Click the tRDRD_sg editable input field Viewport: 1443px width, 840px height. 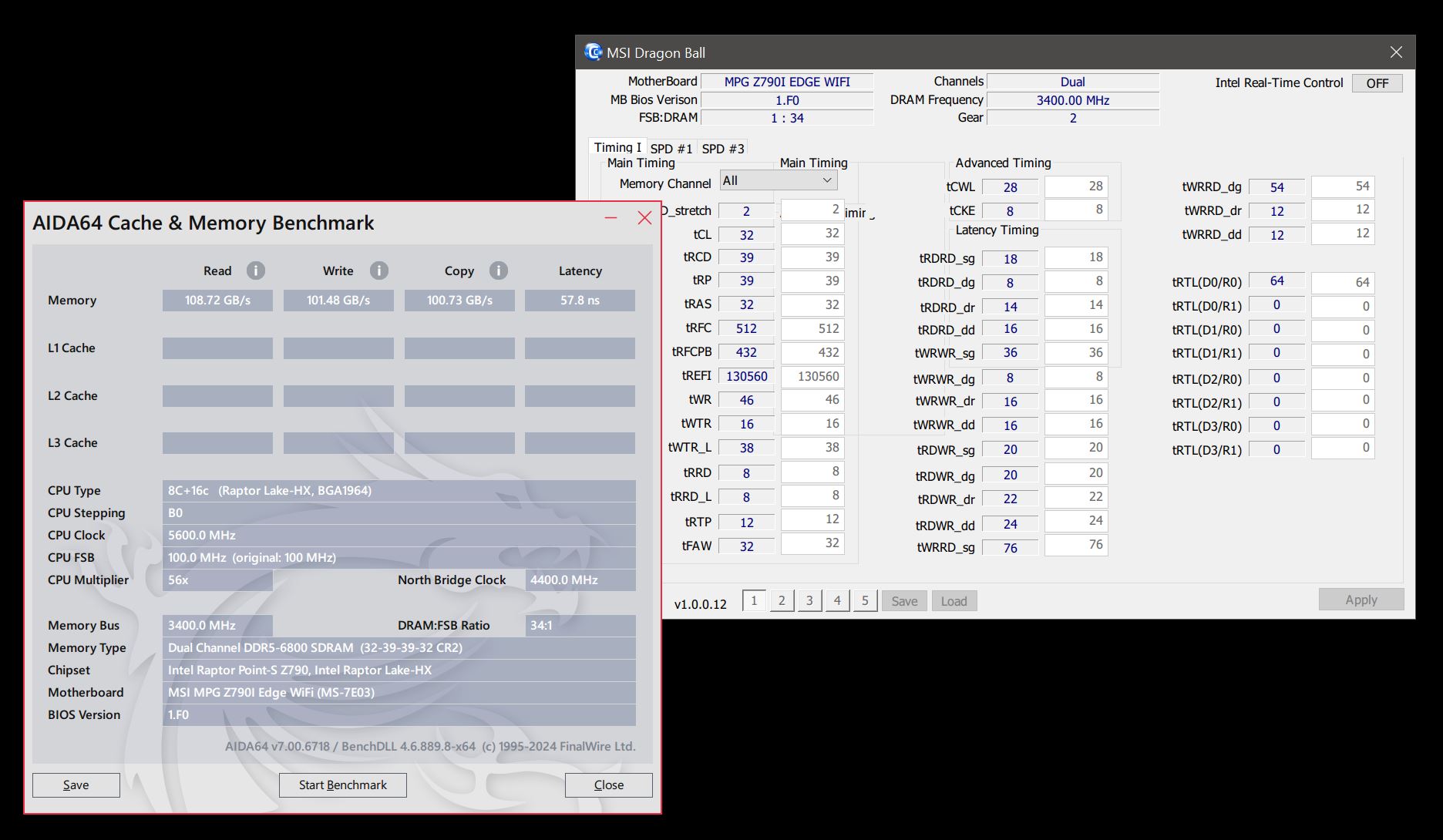[x=1076, y=257]
